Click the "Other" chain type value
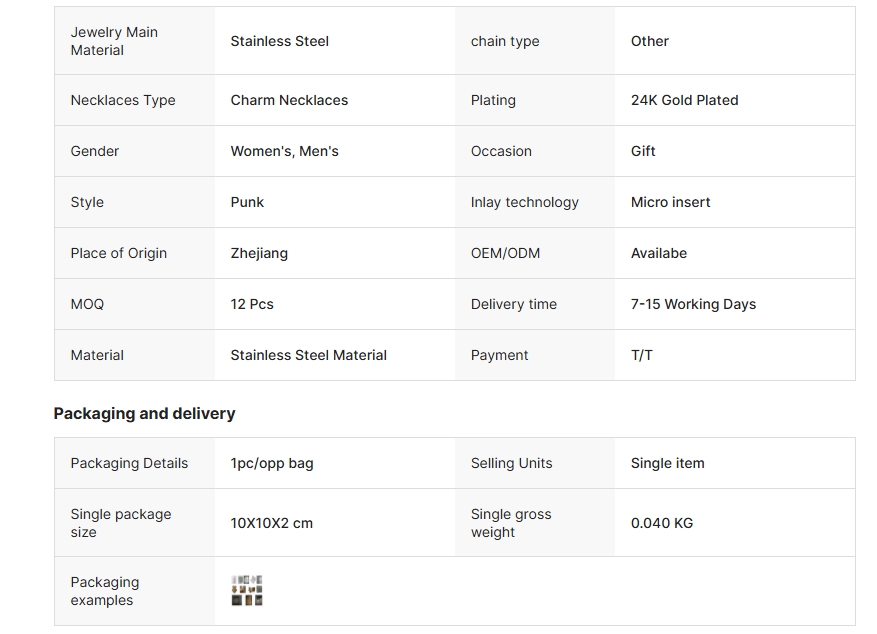 (x=649, y=41)
